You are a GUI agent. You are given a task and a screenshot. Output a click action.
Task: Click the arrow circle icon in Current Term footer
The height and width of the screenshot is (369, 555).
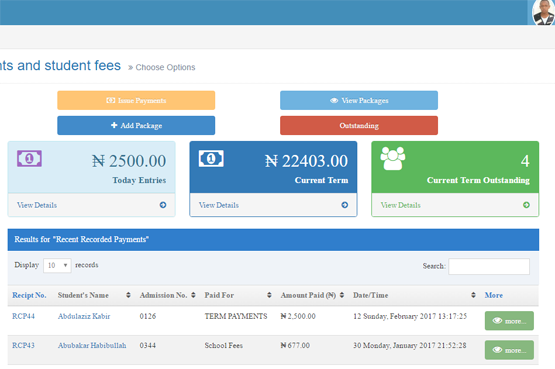344,205
